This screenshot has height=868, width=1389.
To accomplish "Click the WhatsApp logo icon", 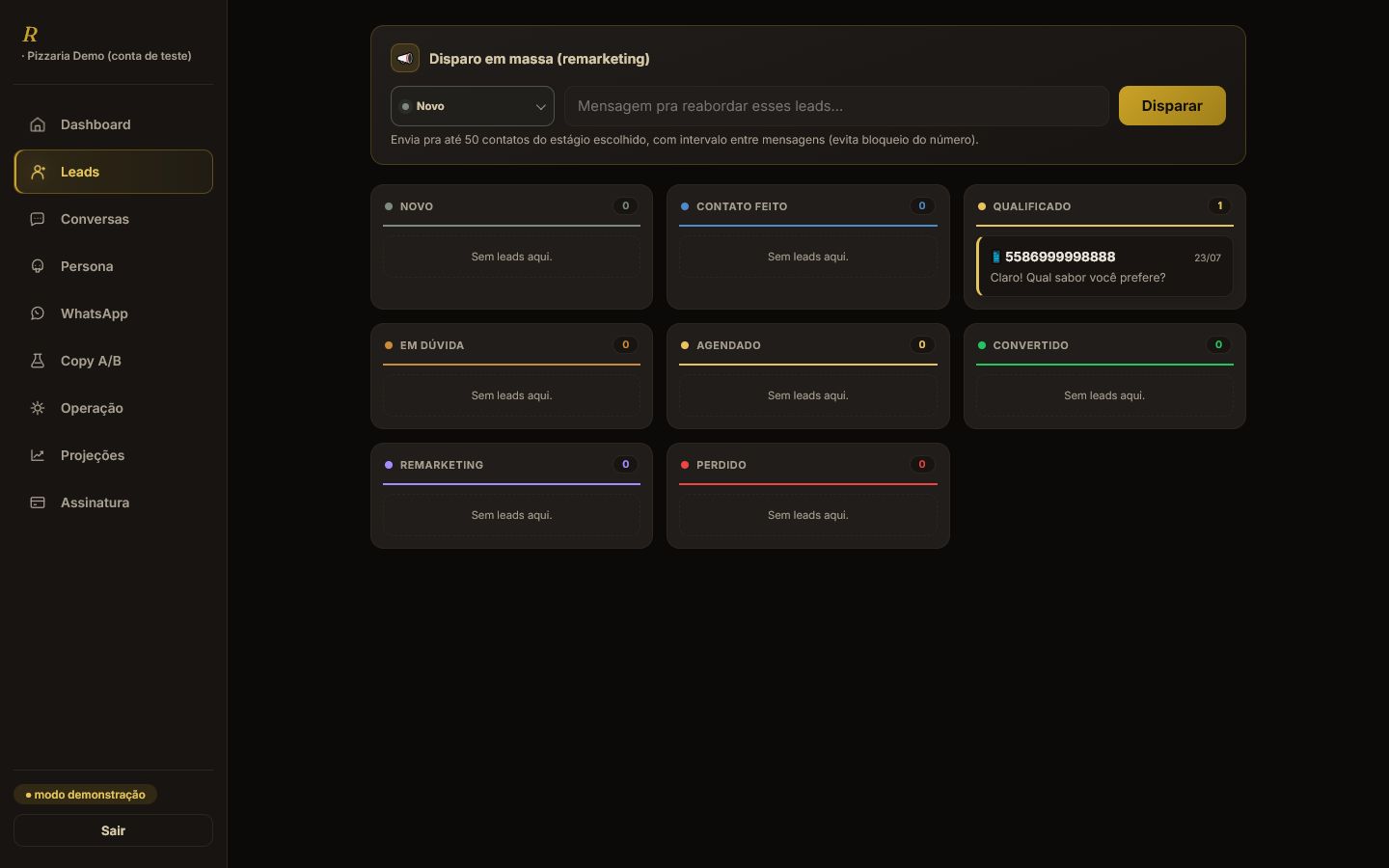I will coord(38,313).
